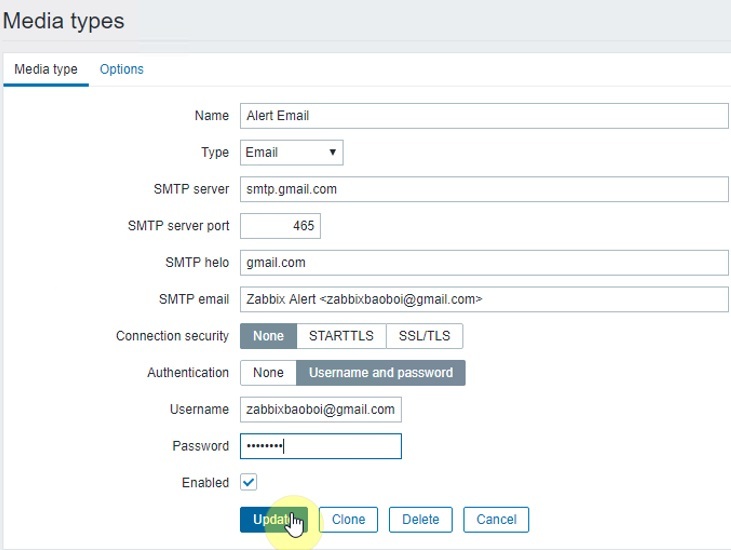The width and height of the screenshot is (731, 550).
Task: Uncheck the Enabled checkbox
Action: click(249, 482)
